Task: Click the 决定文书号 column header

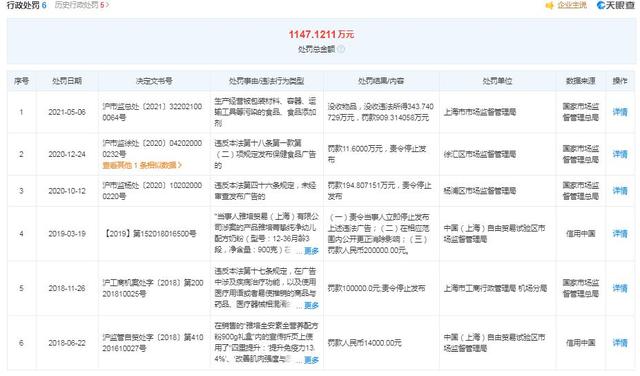Action: [x=154, y=81]
